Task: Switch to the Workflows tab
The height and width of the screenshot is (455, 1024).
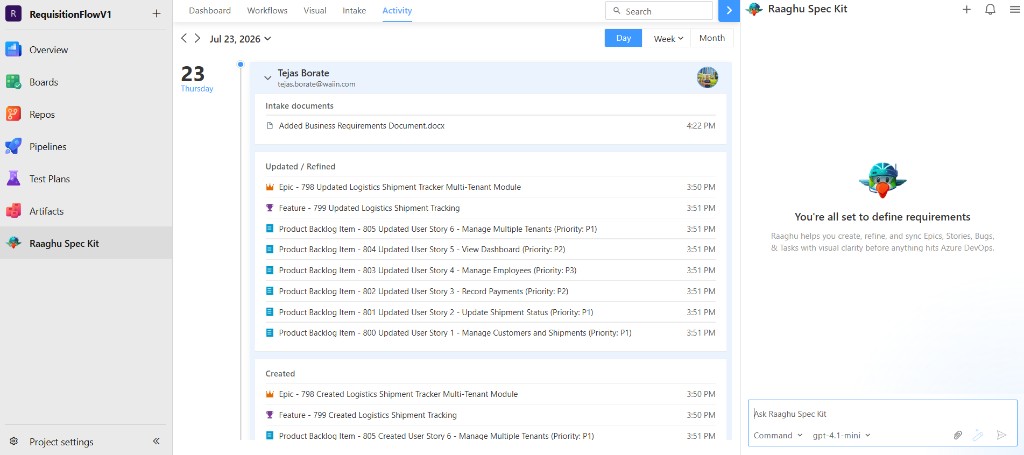Action: pos(267,10)
